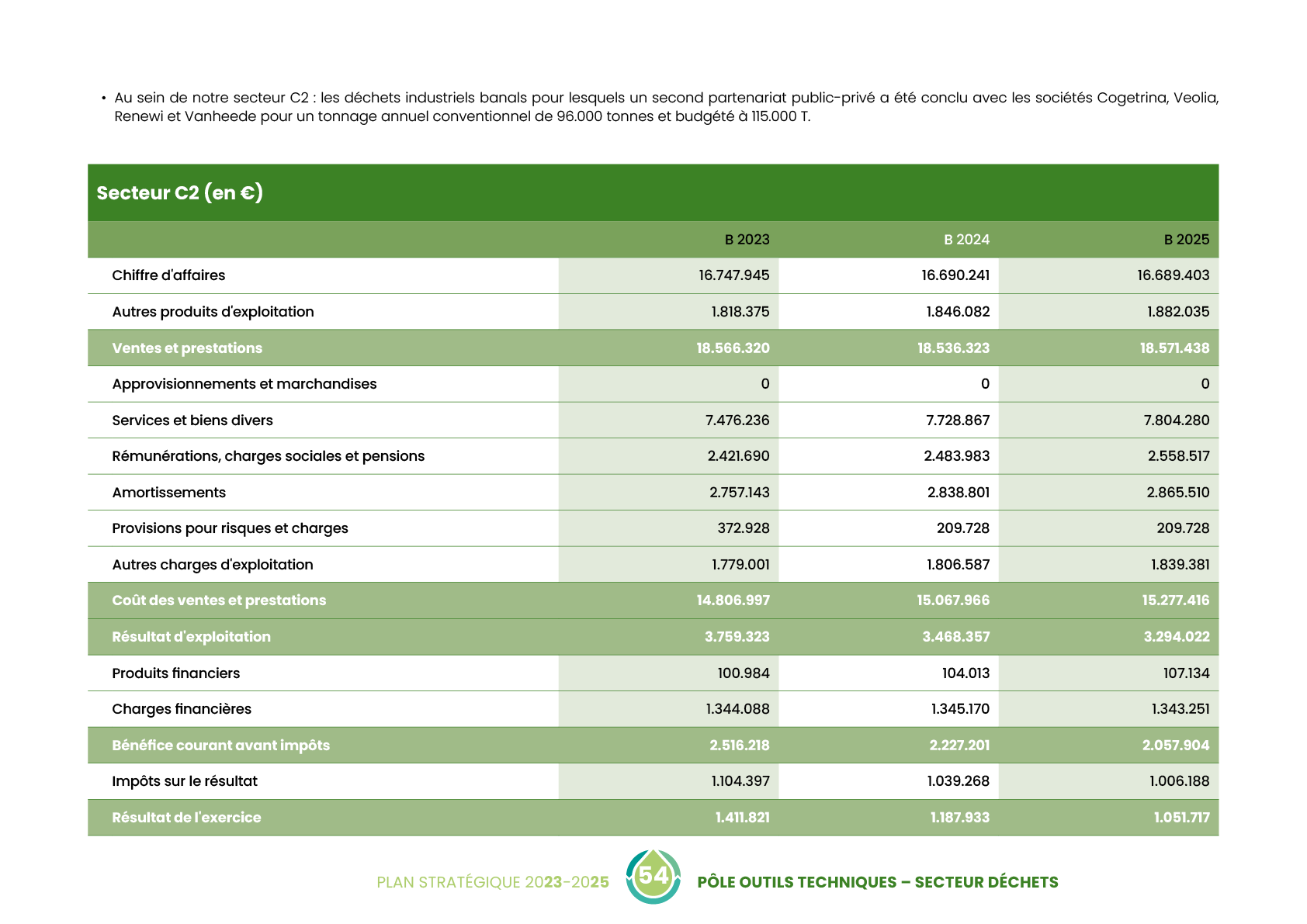Click the value 1.187.933 in the table
The height and width of the screenshot is (924, 1307).
pos(959,818)
